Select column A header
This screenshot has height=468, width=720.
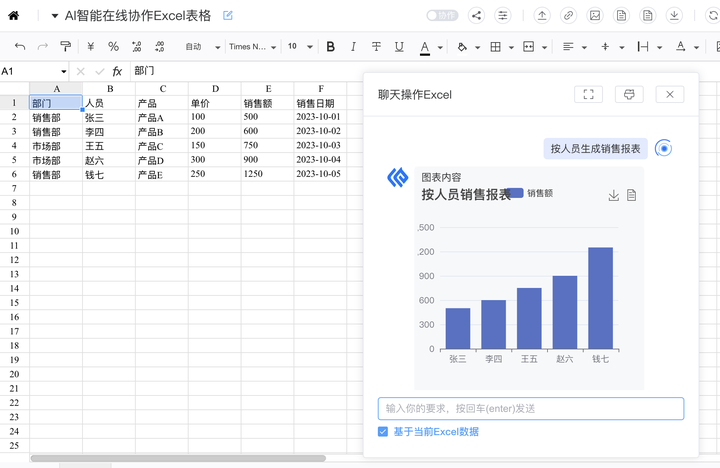(56, 89)
